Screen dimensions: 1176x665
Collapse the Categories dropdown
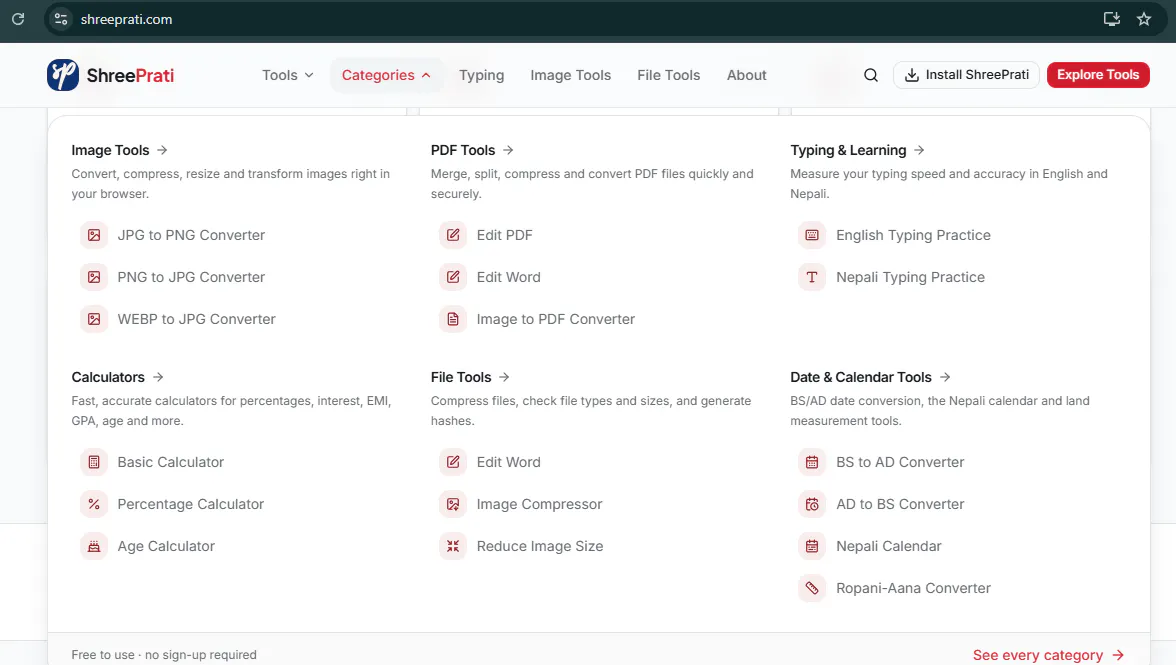[x=386, y=75]
